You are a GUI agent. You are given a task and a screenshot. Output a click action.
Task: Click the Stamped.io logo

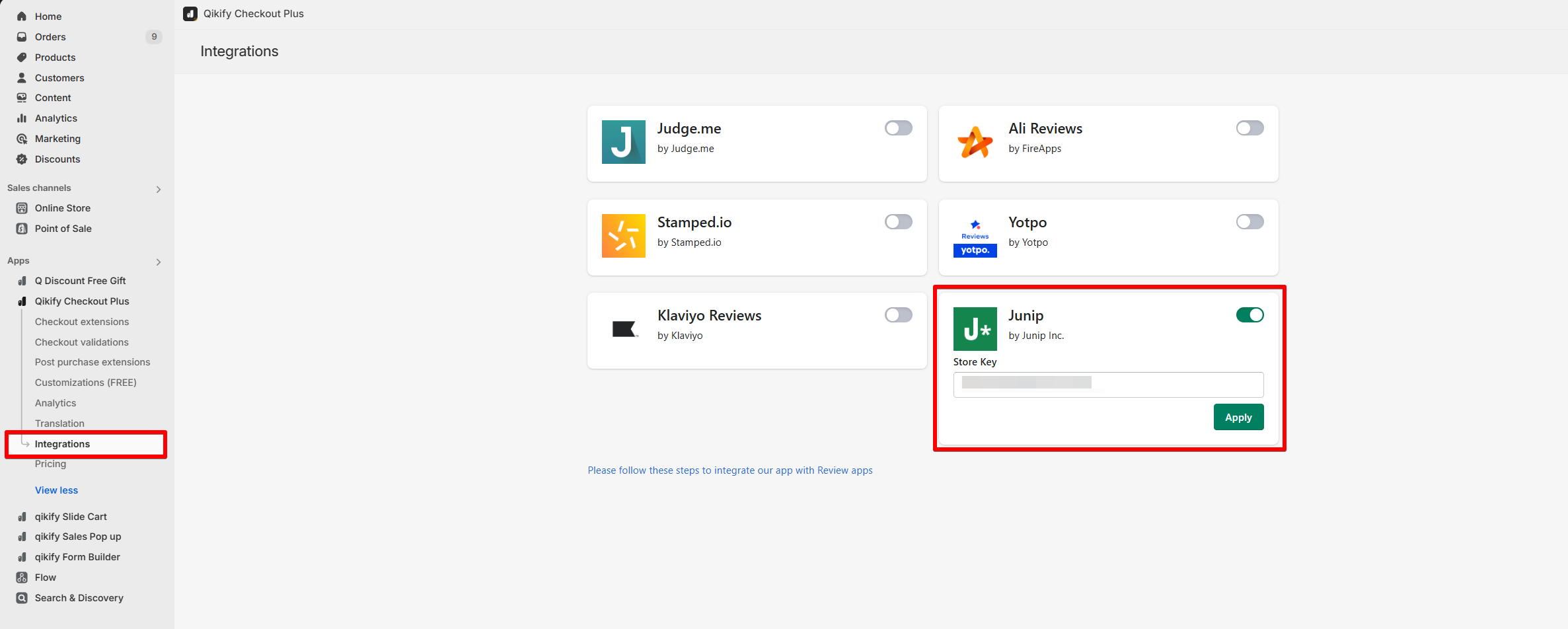(623, 236)
